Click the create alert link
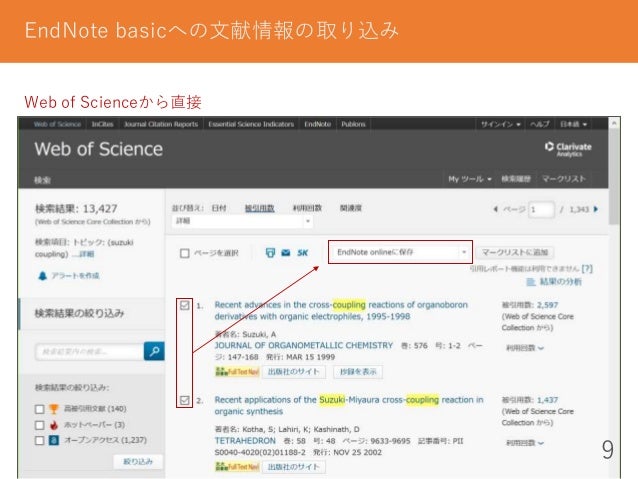The height and width of the screenshot is (479, 638). 75,276
